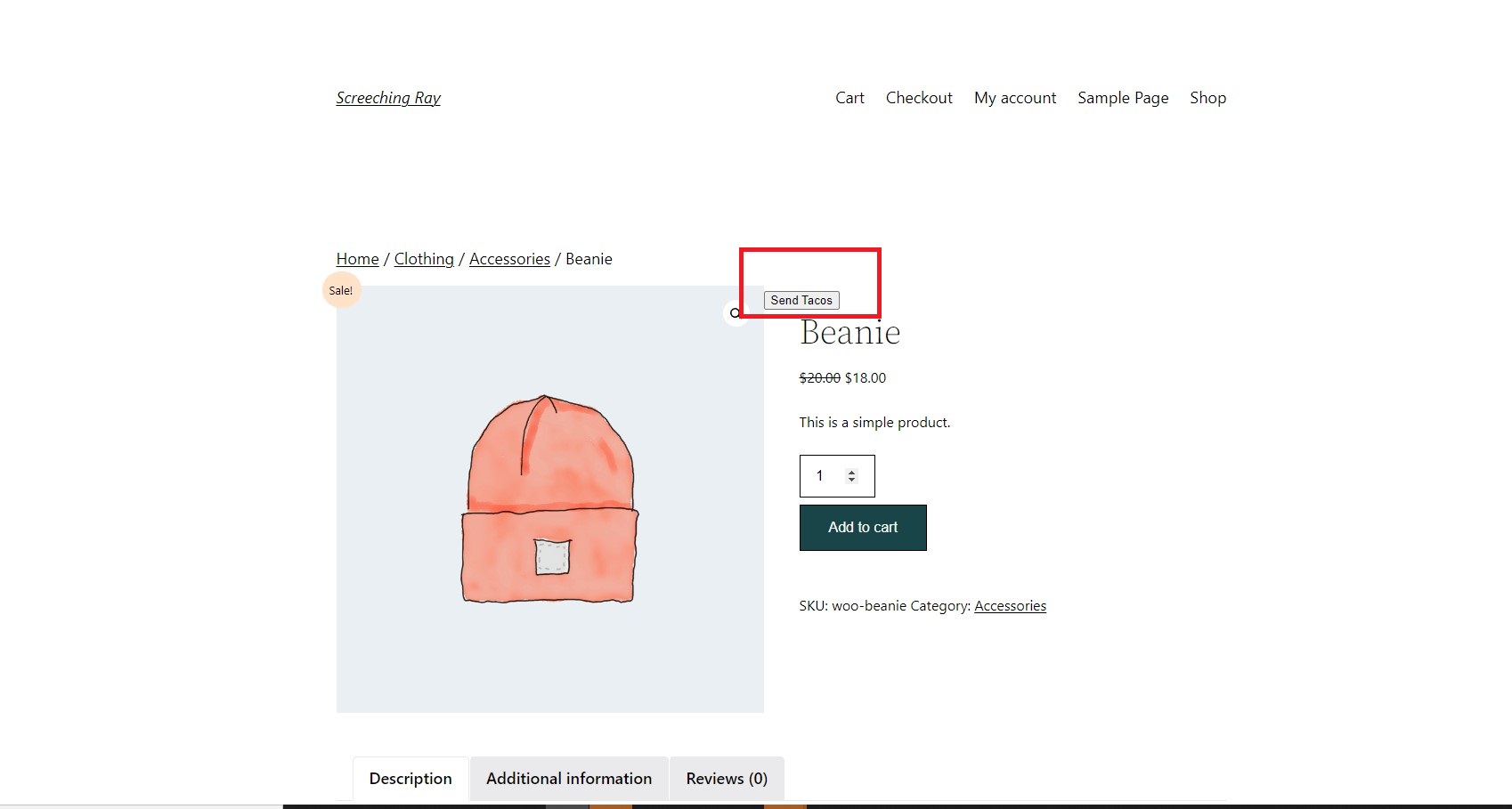
Task: Open My account from the top menu
Action: click(x=1014, y=97)
